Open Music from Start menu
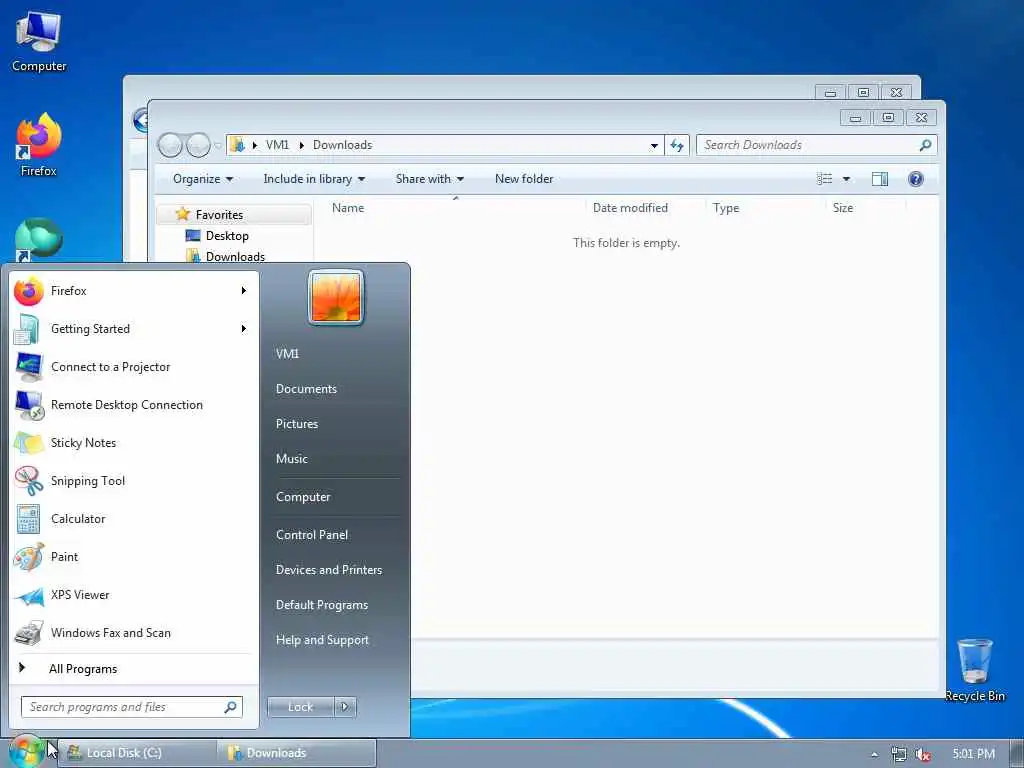The height and width of the screenshot is (768, 1024). click(291, 459)
